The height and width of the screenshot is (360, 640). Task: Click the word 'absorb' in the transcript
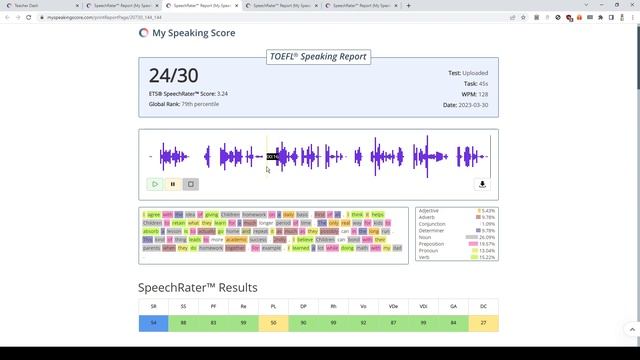[151, 231]
